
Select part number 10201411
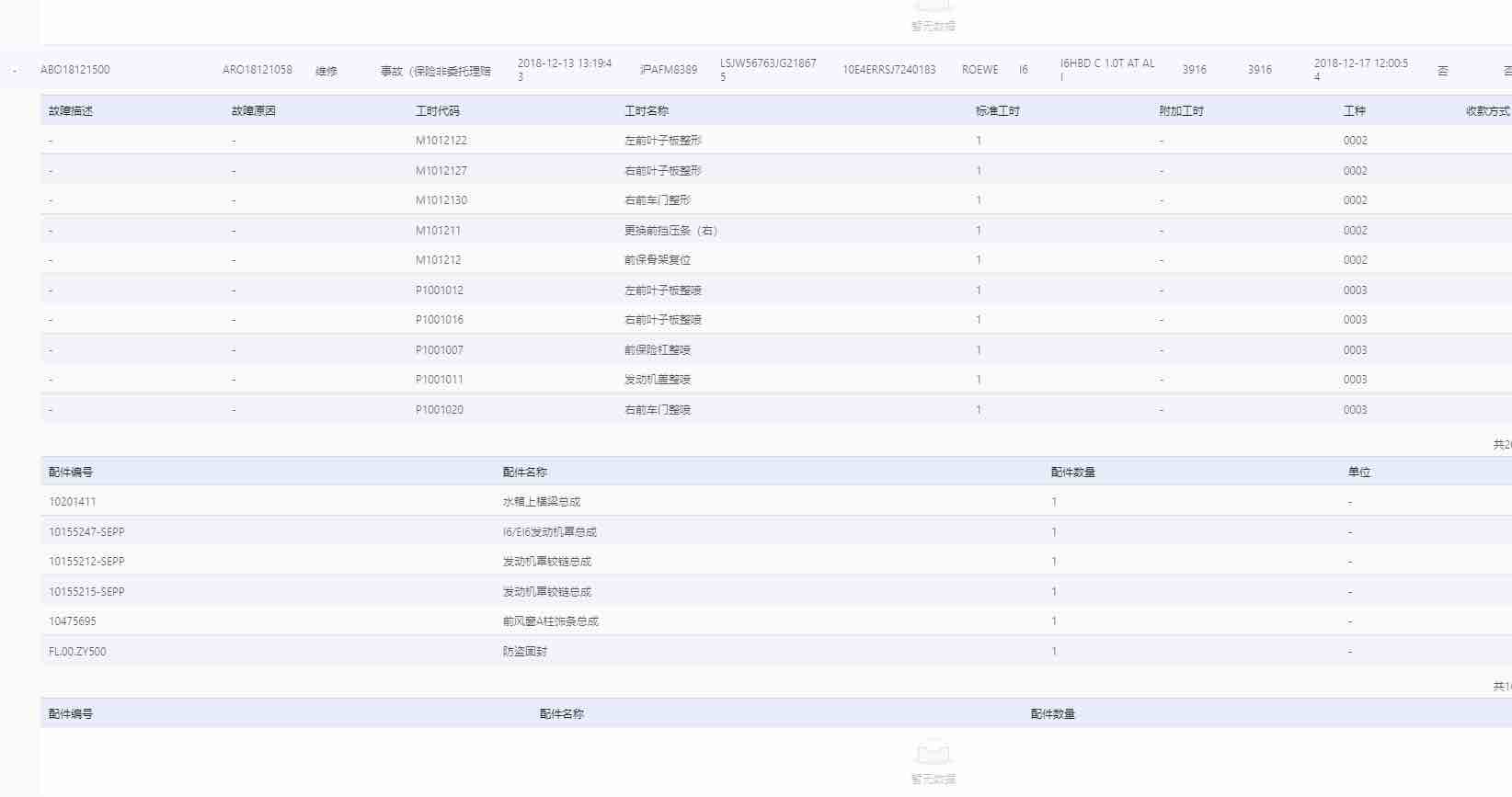[73, 502]
